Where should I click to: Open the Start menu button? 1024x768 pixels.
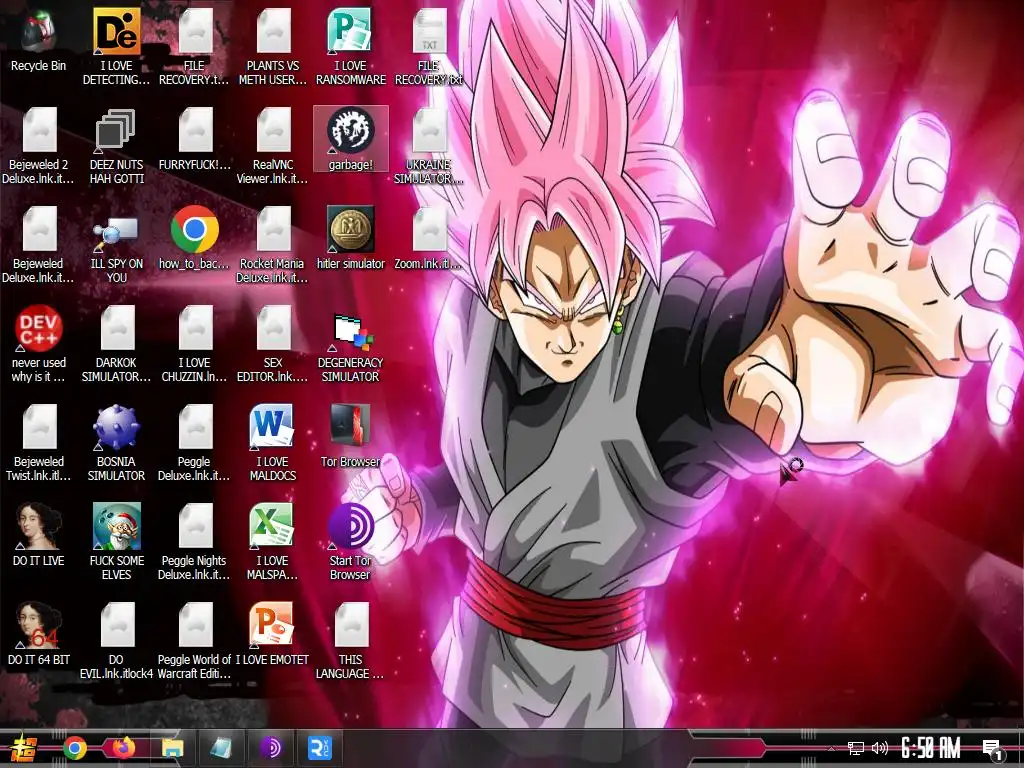24,748
